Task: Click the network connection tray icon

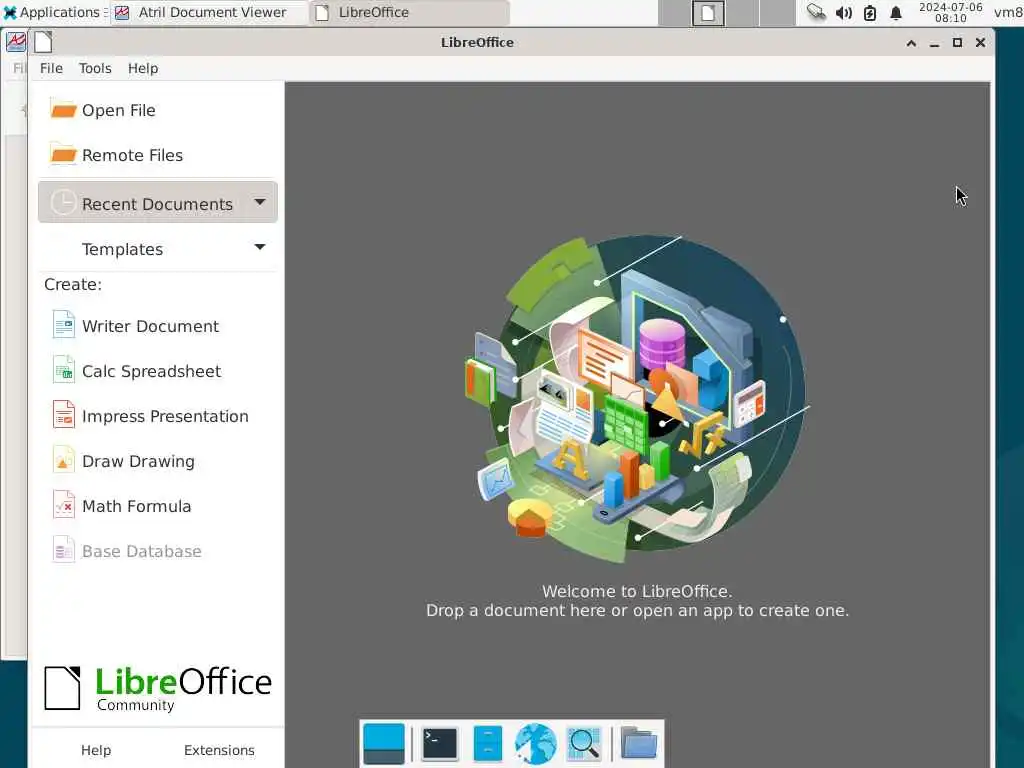Action: [816, 12]
